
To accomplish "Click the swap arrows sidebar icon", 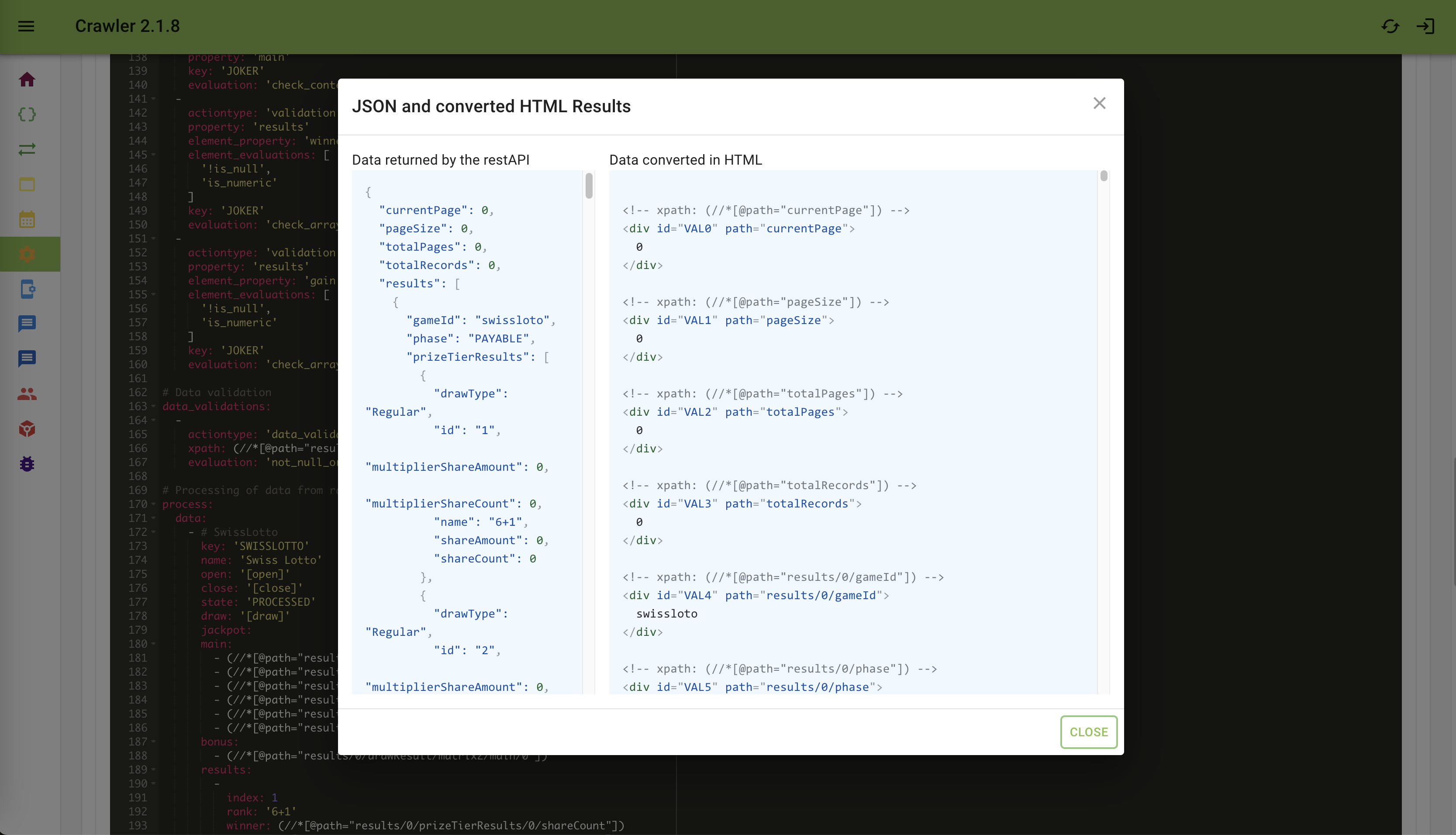I will [27, 149].
